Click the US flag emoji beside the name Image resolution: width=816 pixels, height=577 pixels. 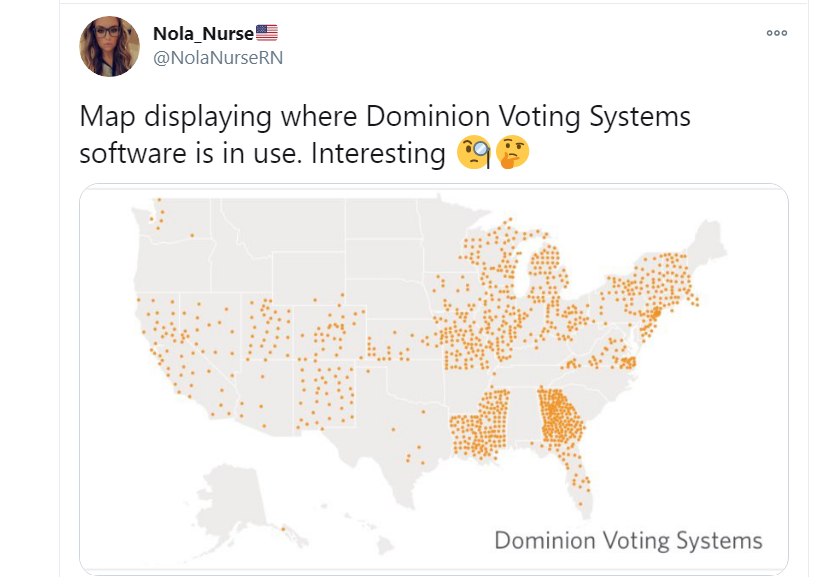[267, 34]
